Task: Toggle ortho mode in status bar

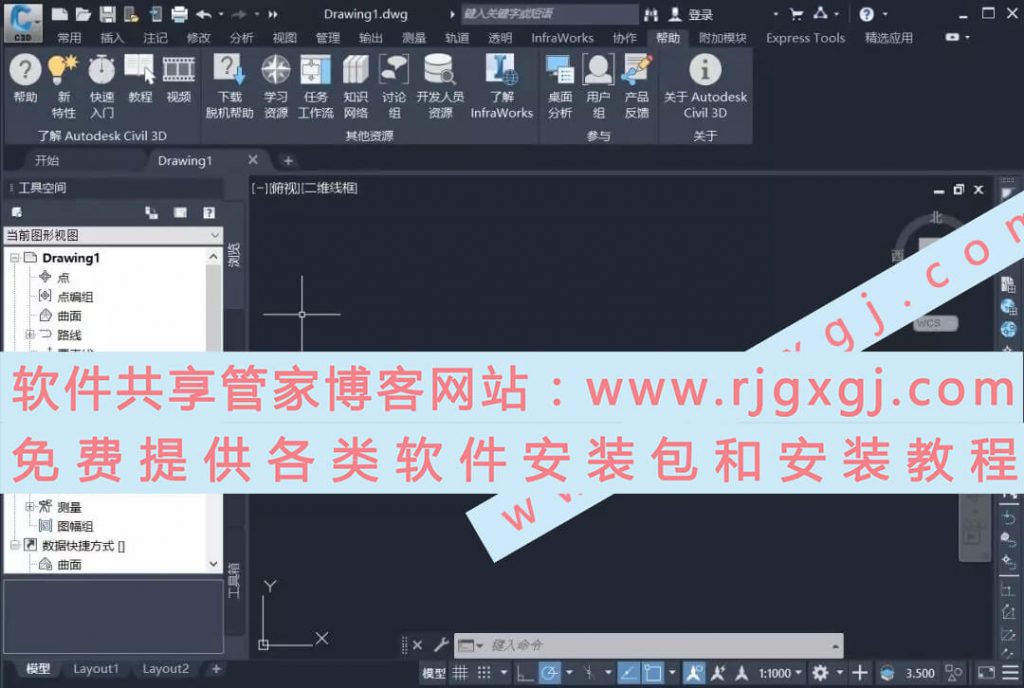Action: (525, 673)
